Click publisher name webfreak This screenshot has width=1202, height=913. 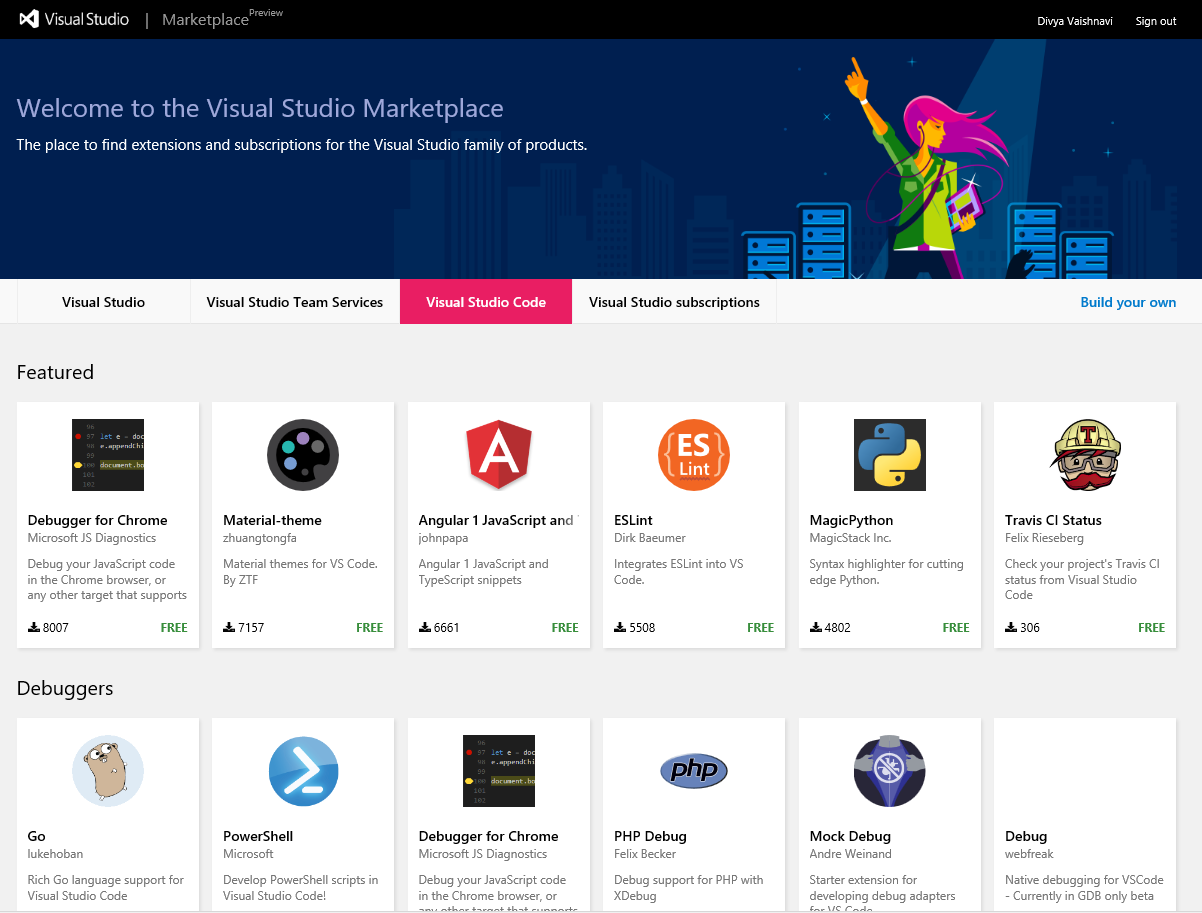(x=1030, y=854)
